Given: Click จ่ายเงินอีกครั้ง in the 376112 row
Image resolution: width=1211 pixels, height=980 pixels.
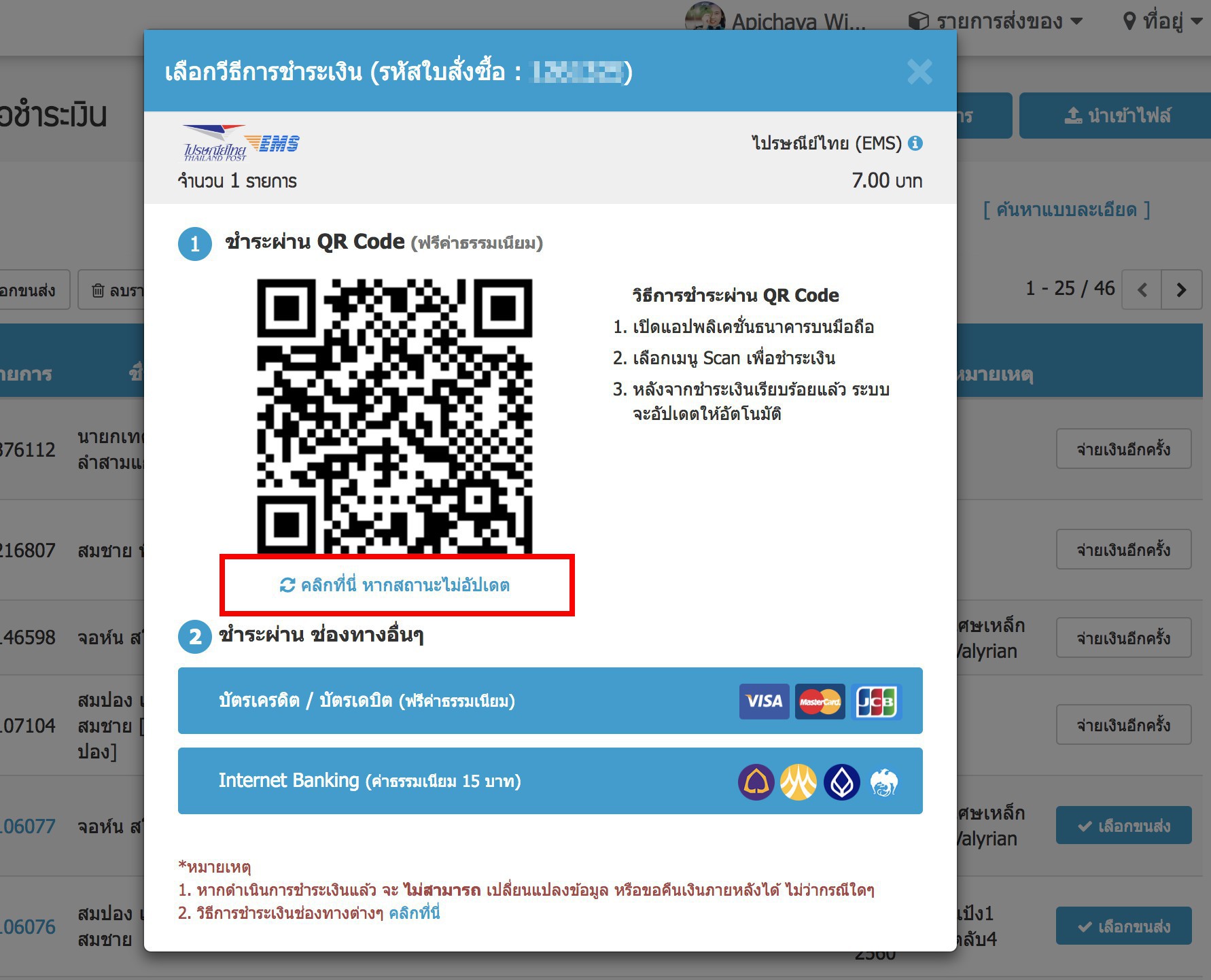Looking at the screenshot, I should pos(1123,449).
